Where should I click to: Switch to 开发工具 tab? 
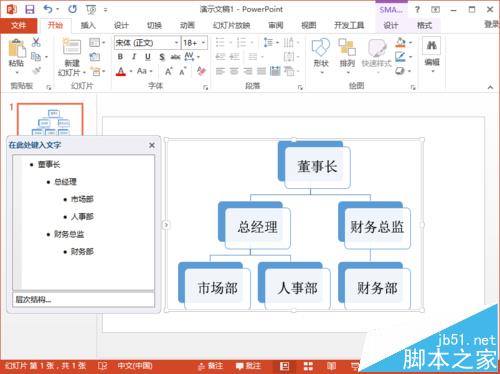(349, 25)
